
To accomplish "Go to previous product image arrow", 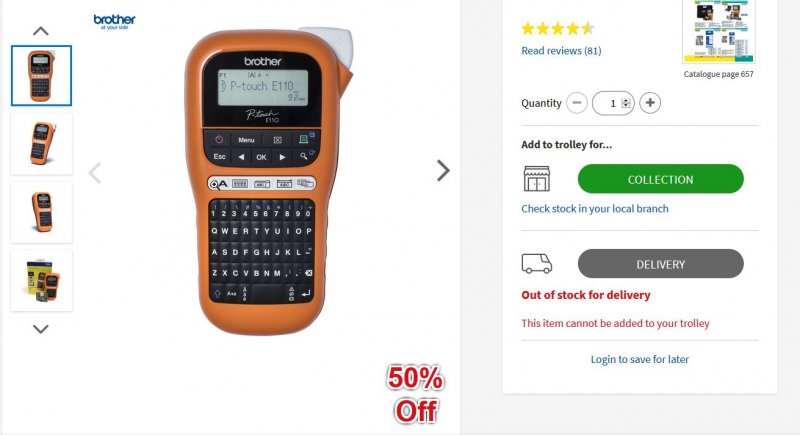I will pos(95,173).
